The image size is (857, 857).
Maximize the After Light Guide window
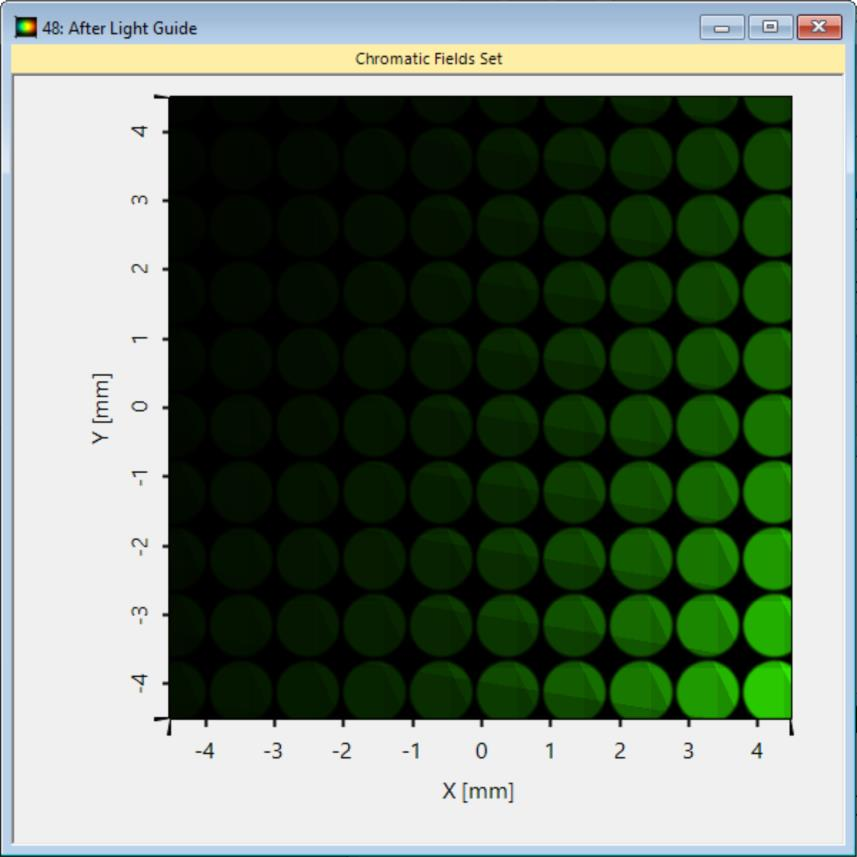pos(770,27)
